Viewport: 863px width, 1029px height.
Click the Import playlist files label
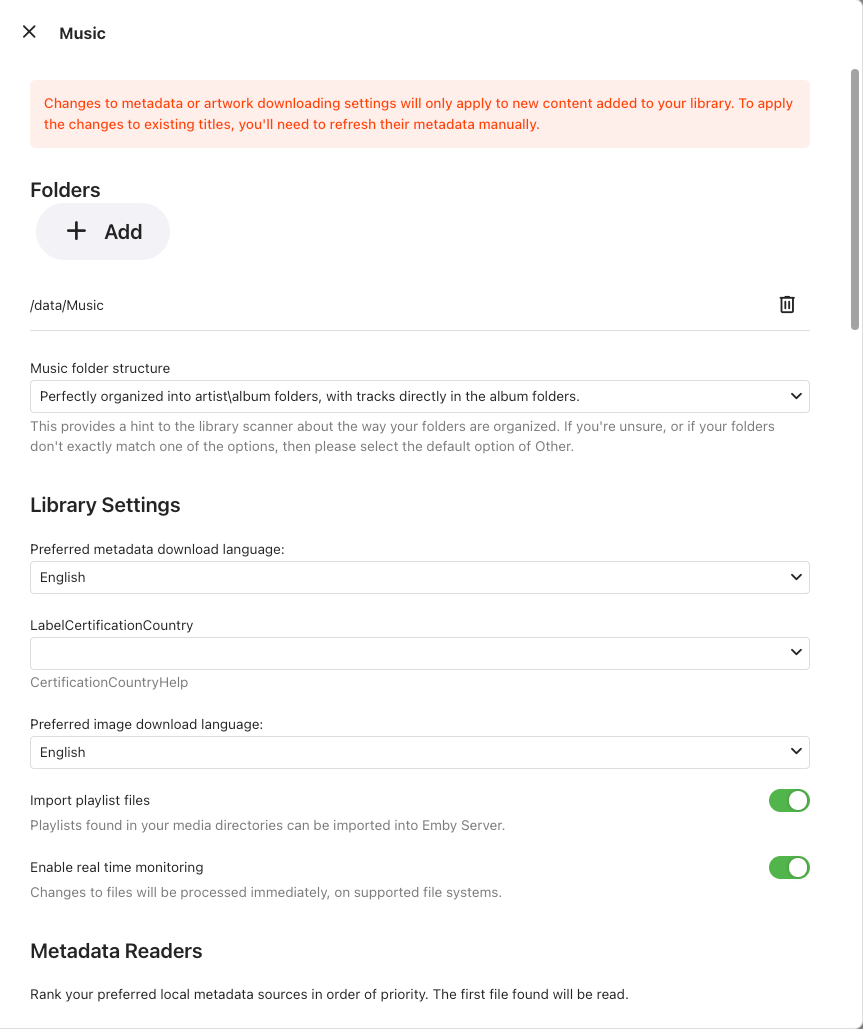click(x=90, y=800)
